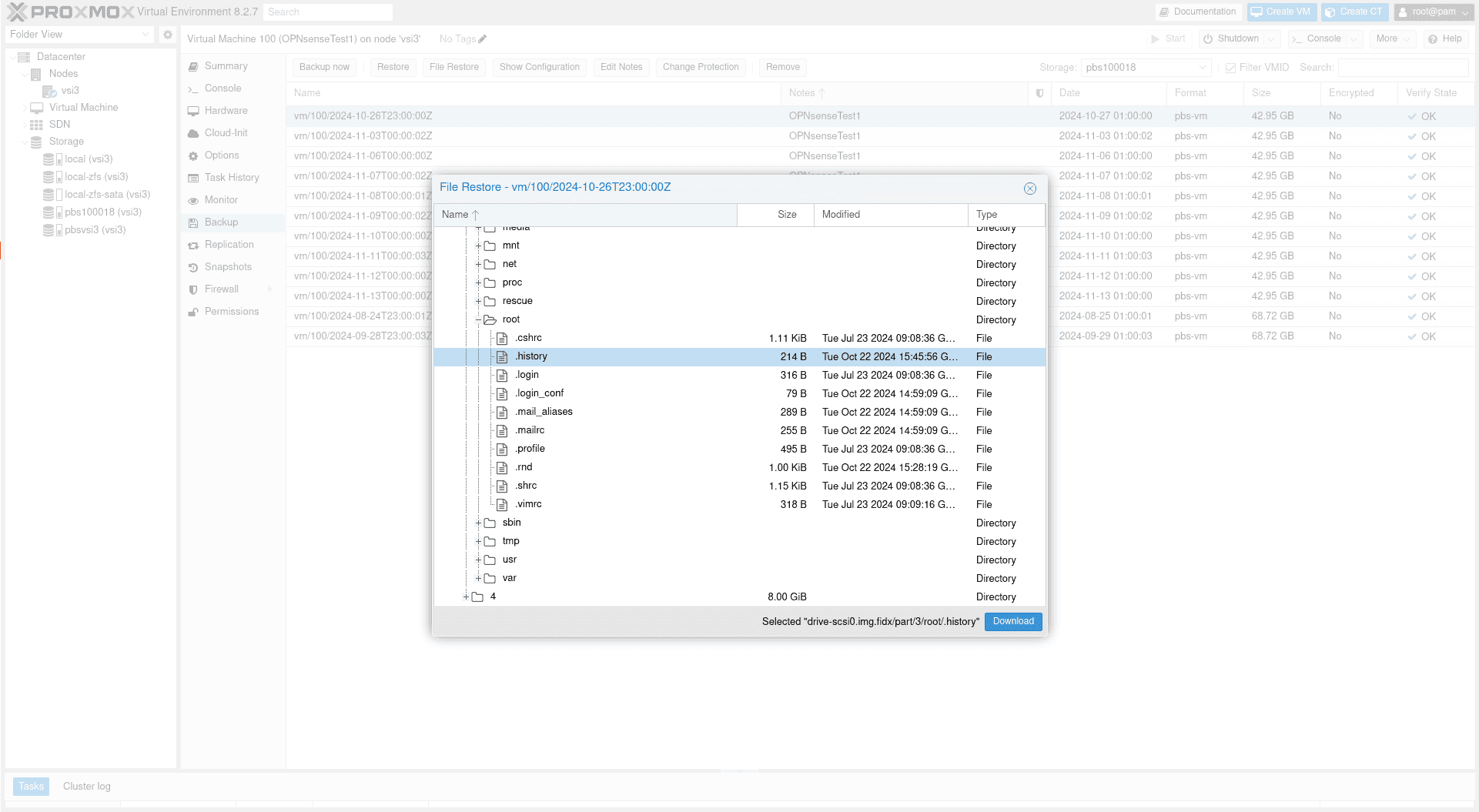Expand the usr directory
This screenshot has width=1479, height=812.
478,560
